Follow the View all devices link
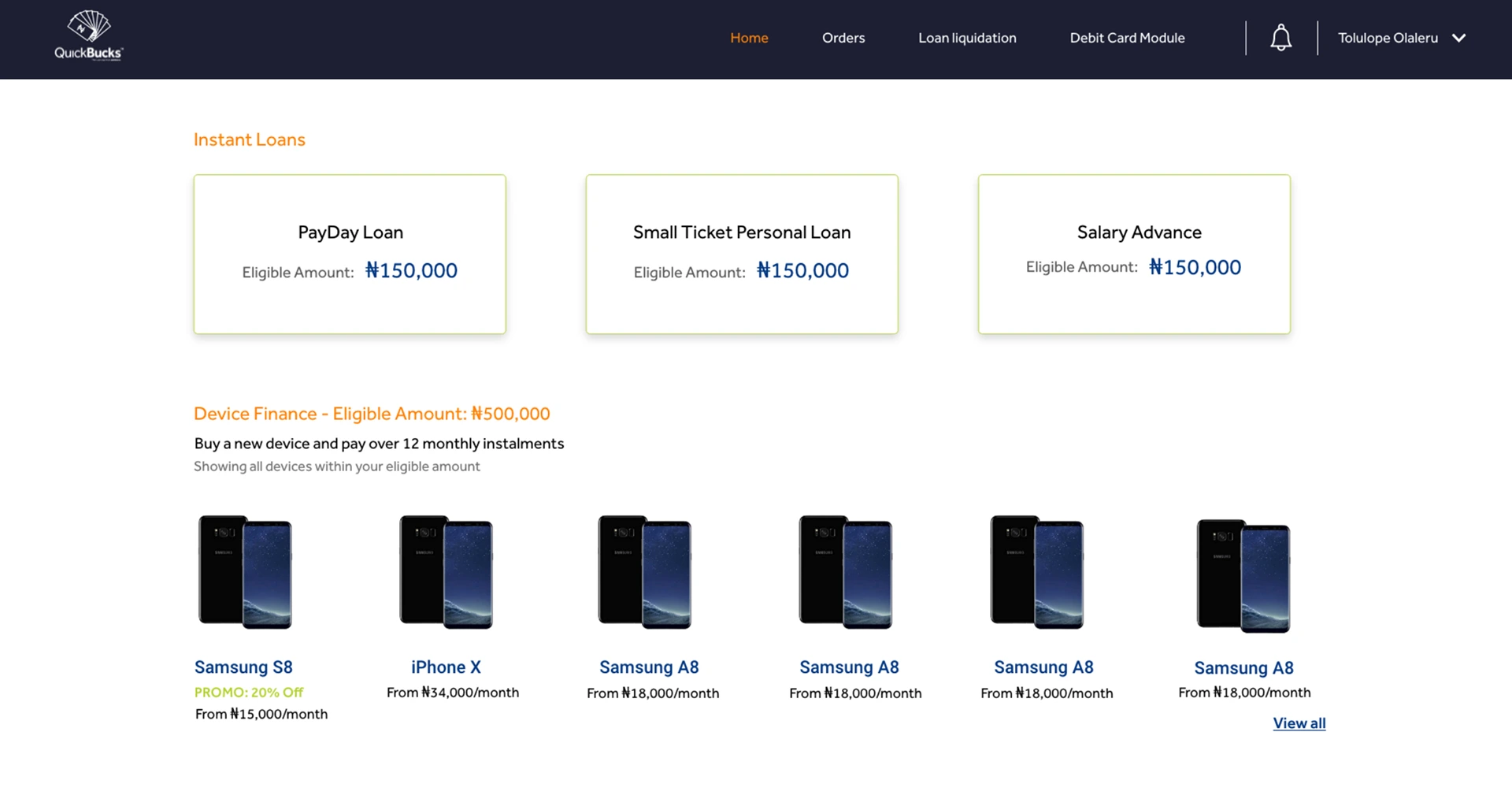1512x810 pixels. (1299, 723)
